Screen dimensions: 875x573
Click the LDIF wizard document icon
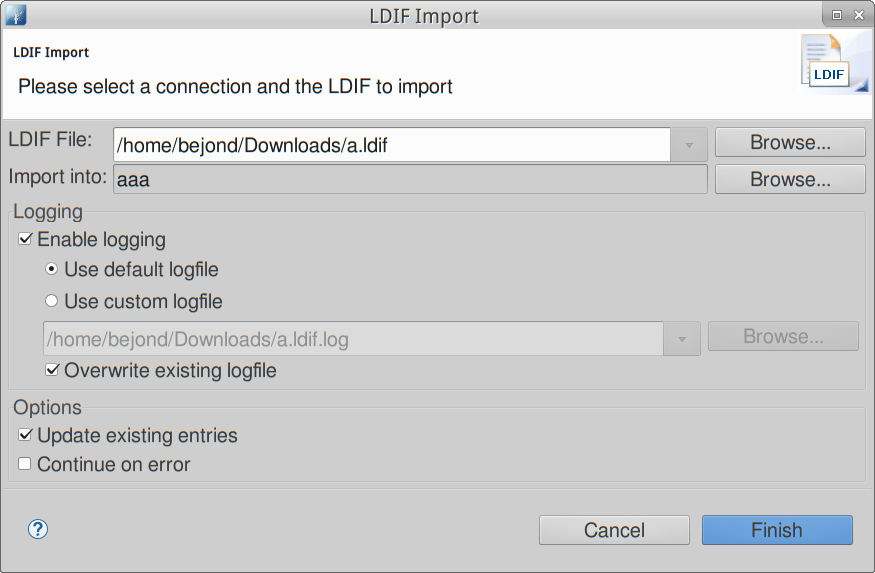click(x=834, y=64)
